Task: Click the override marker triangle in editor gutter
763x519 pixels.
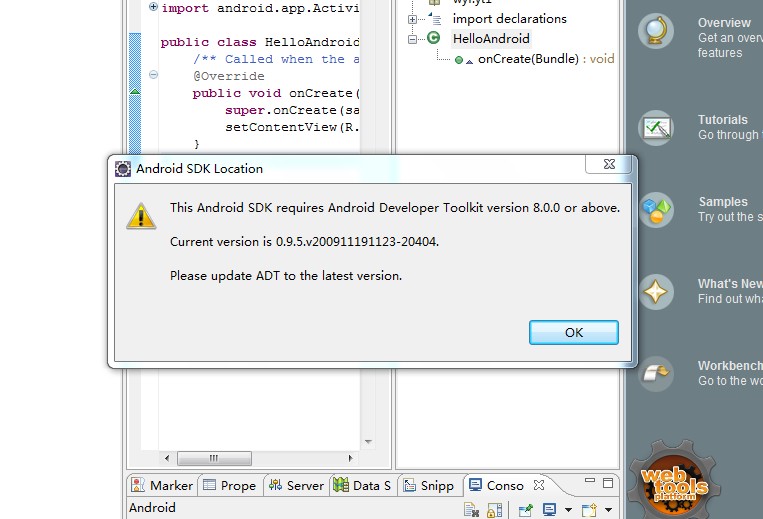Action: pyautogui.click(x=135, y=91)
